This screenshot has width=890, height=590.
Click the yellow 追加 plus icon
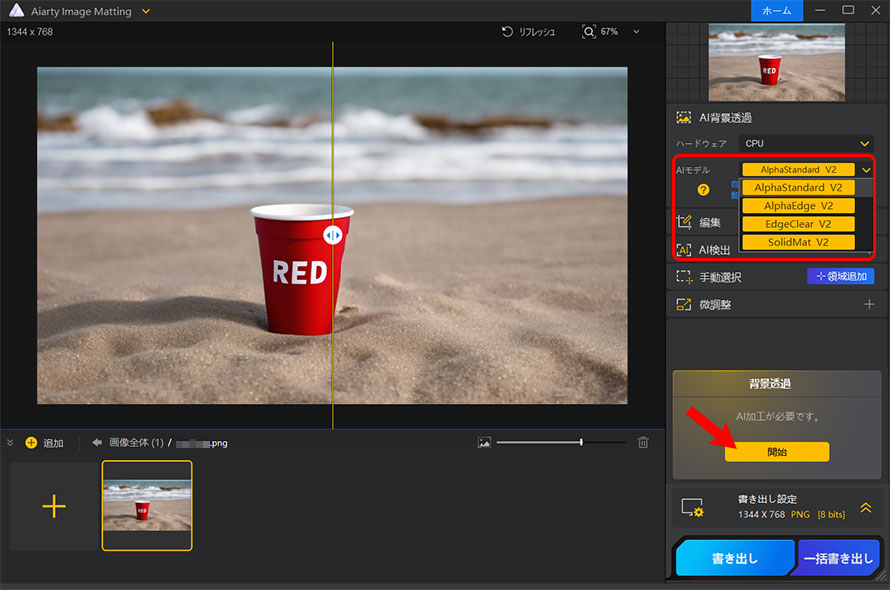tap(31, 443)
